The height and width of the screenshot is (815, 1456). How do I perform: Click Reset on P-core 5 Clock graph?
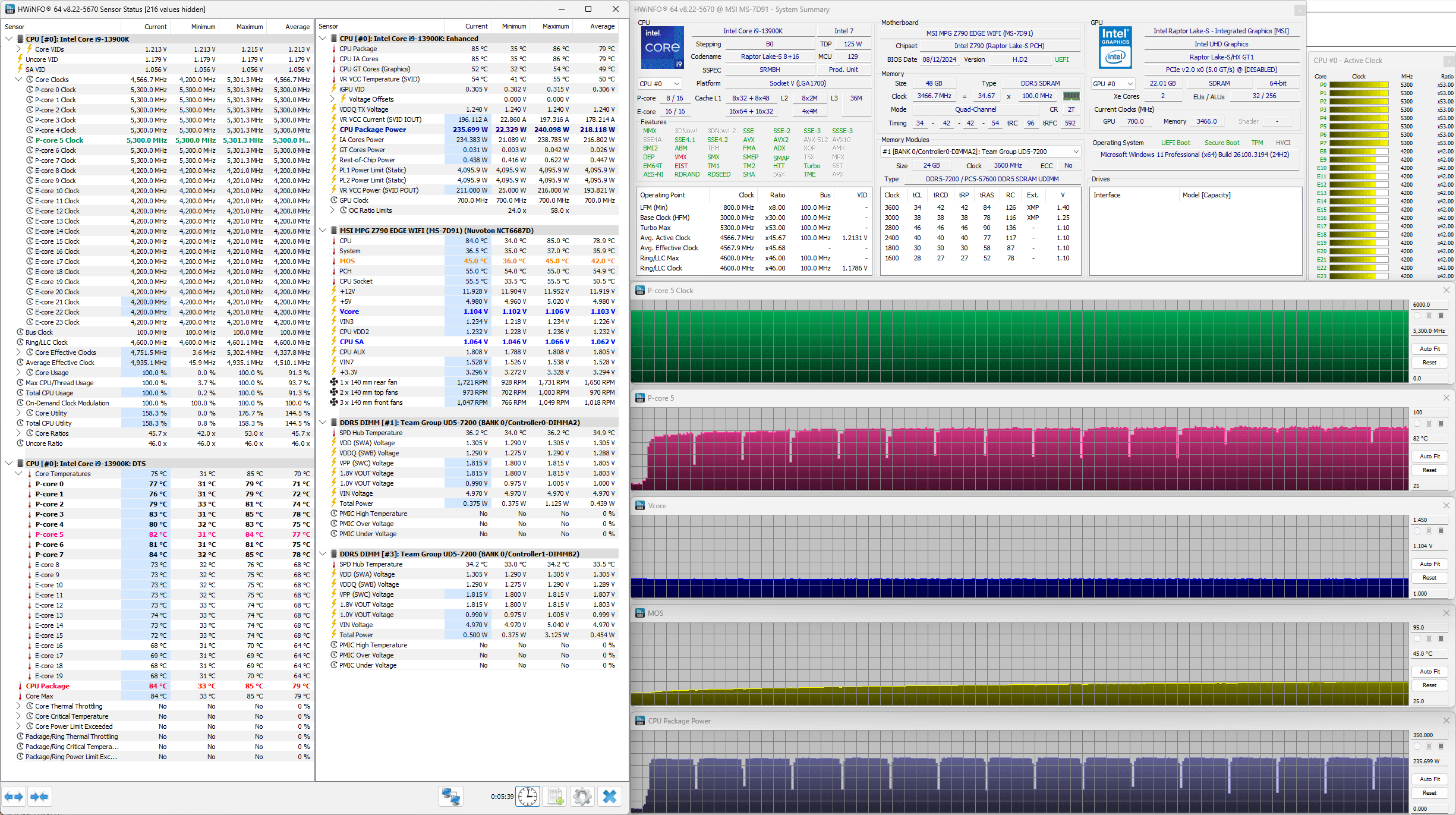pos(1429,363)
